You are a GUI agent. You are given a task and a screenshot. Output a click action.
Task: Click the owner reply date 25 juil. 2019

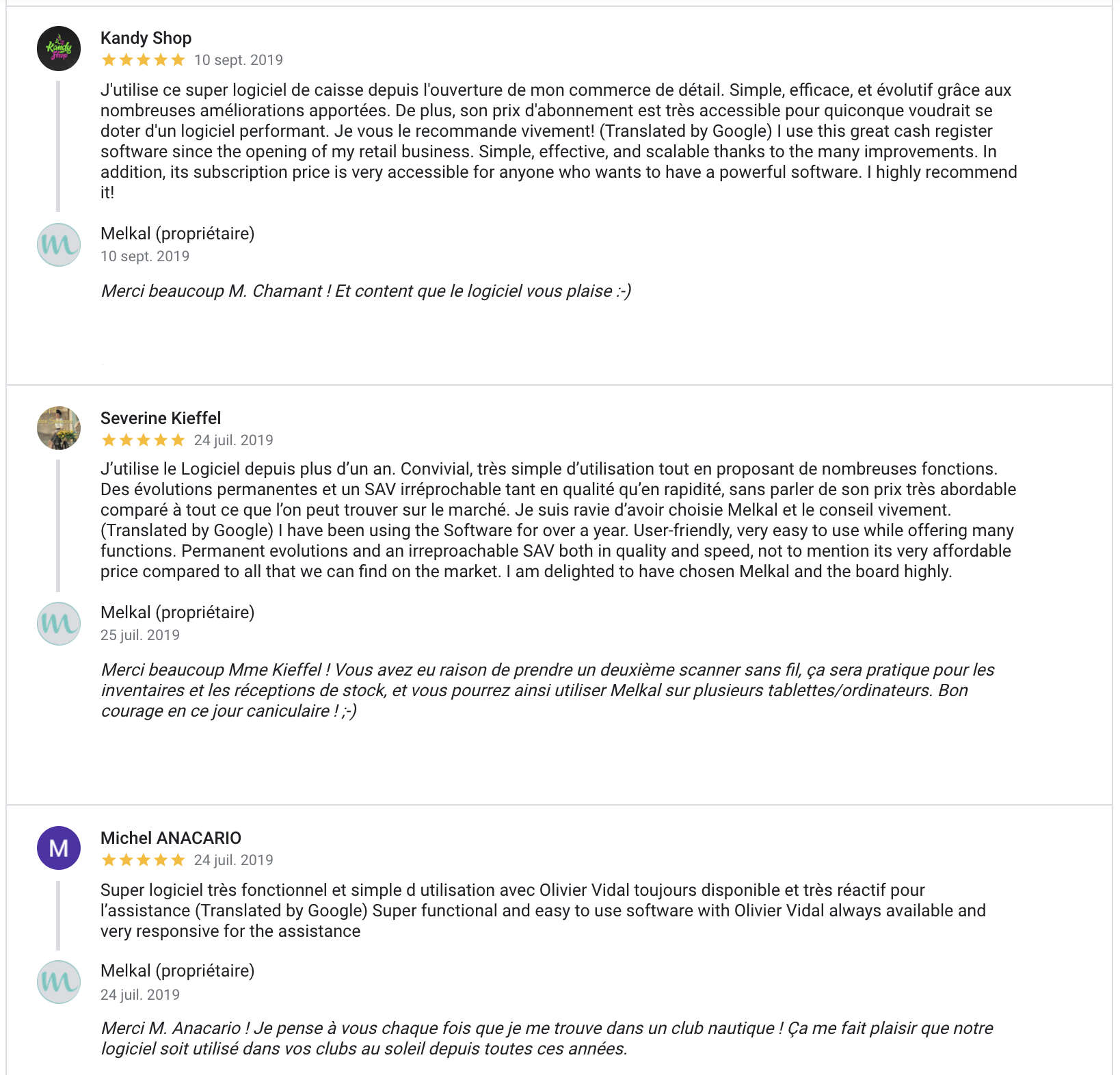(x=140, y=635)
